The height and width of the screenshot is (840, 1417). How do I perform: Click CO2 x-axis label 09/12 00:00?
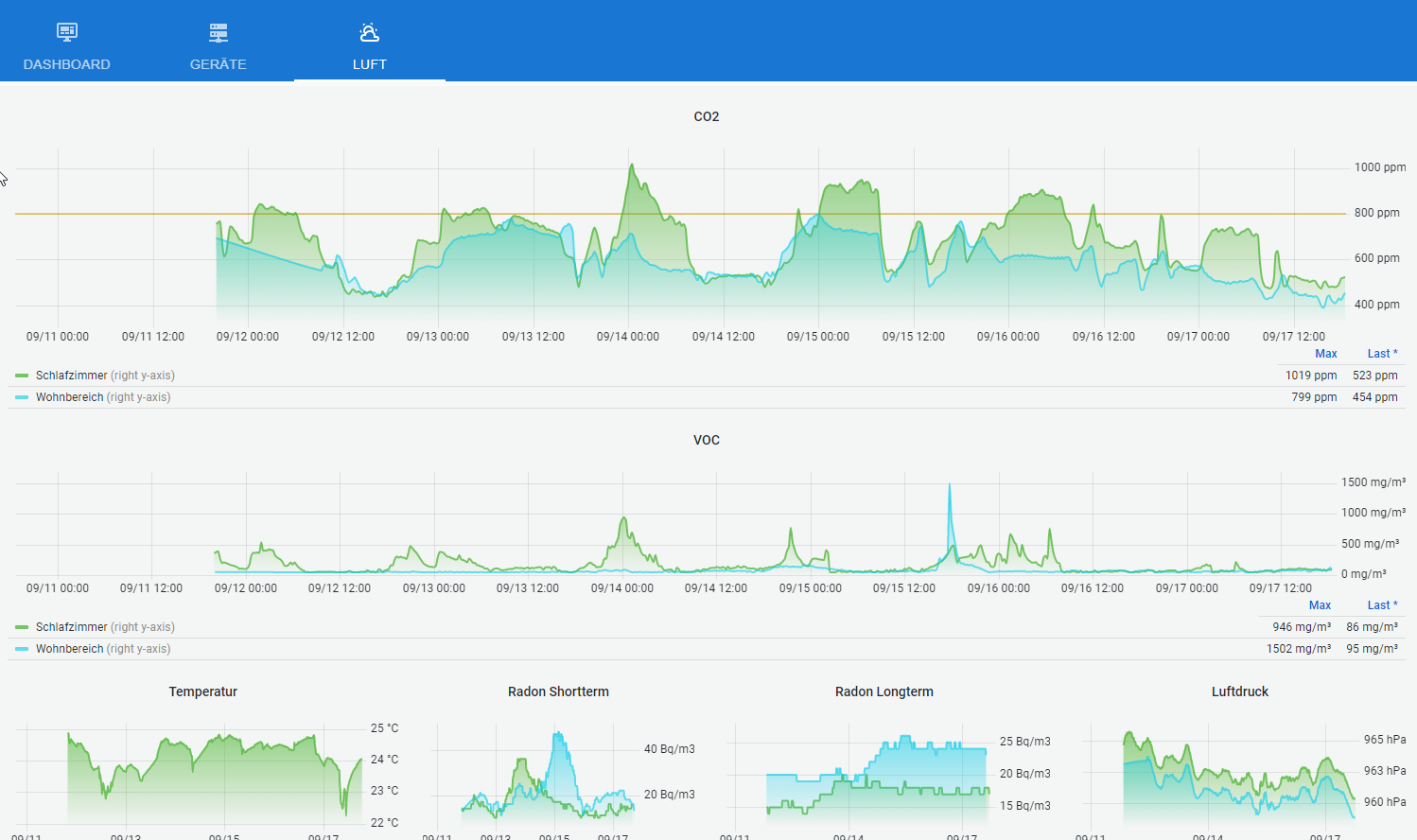[x=248, y=337]
